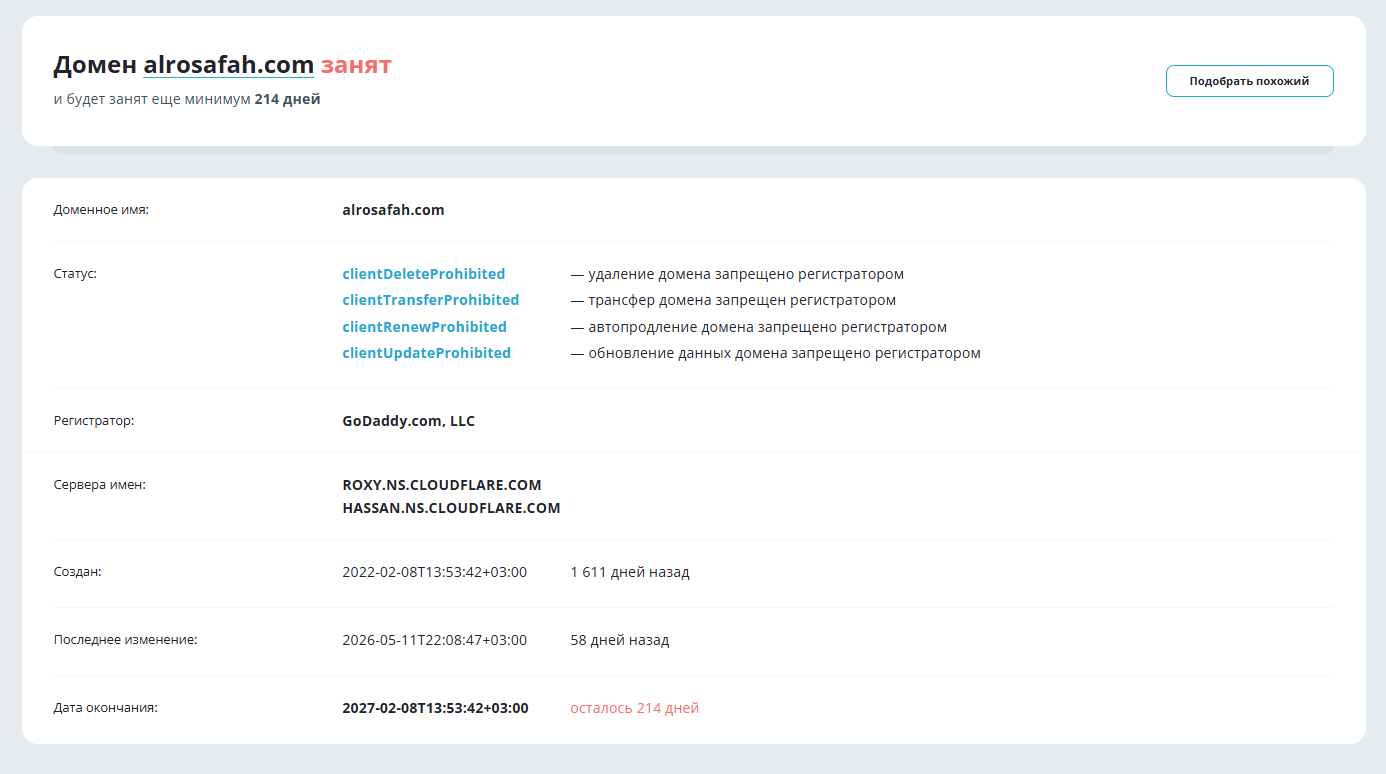Open clientTransferProhibited status link

click(x=431, y=300)
